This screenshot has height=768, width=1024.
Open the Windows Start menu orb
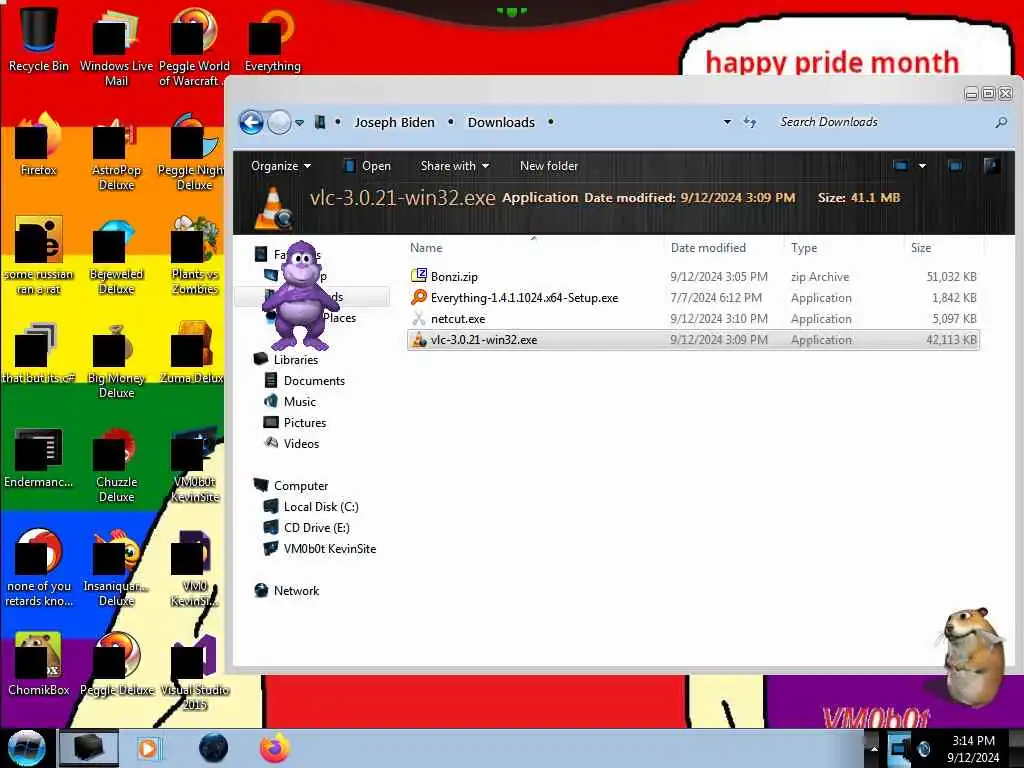click(26, 748)
